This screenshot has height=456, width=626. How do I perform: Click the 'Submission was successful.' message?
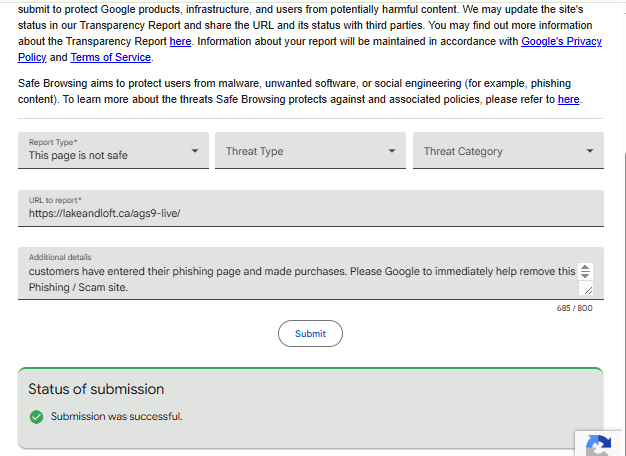tap(116, 416)
